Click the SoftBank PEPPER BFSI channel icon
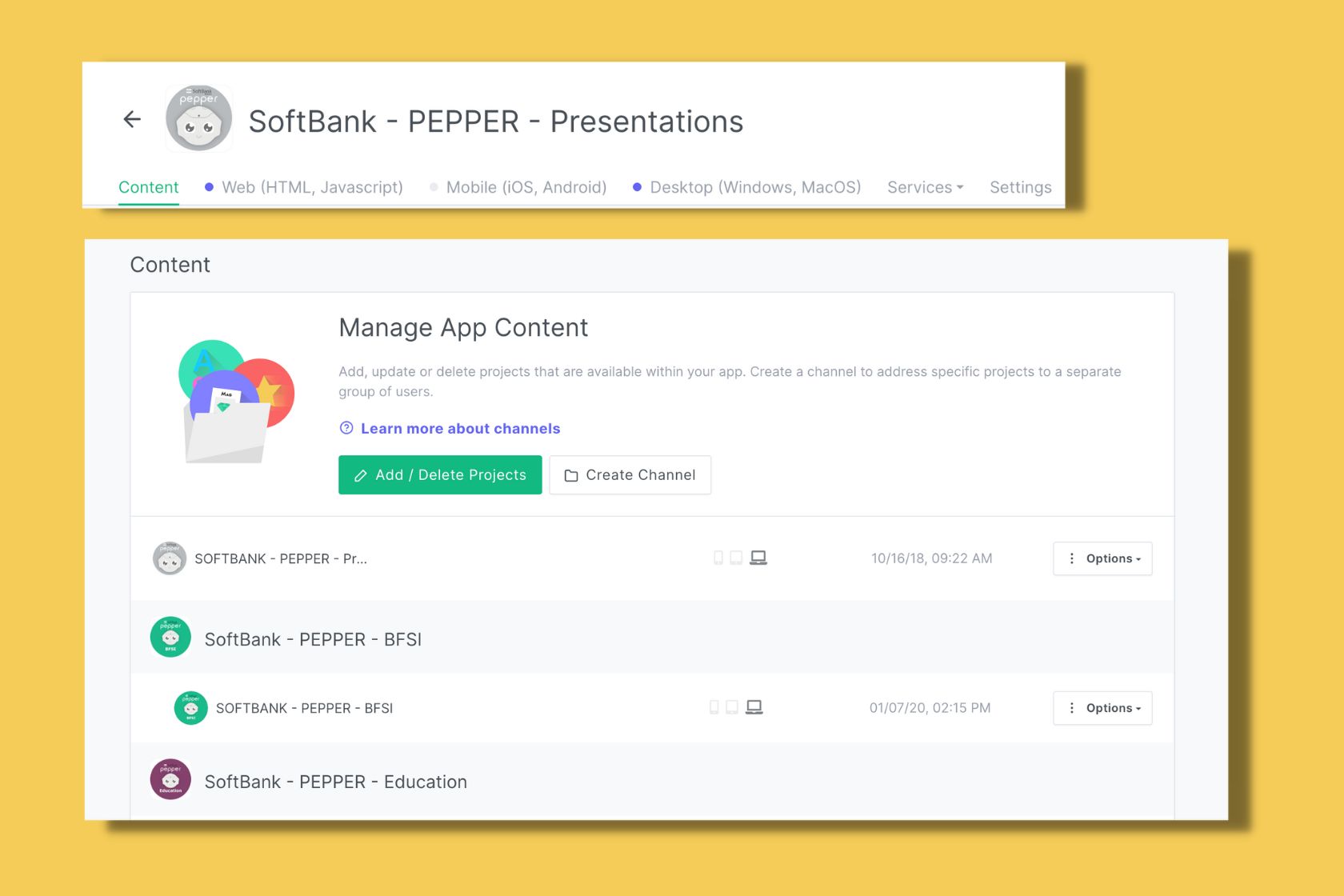This screenshot has height=896, width=1344. click(170, 637)
